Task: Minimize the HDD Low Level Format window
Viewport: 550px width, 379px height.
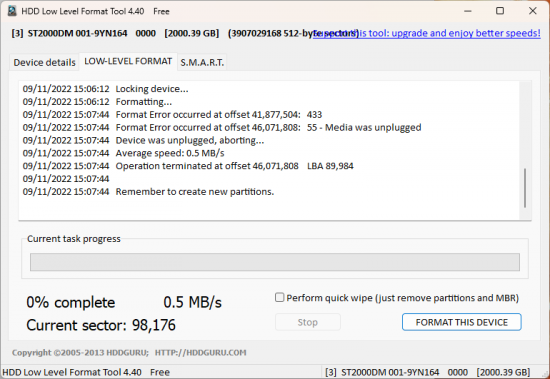Action: tap(468, 11)
